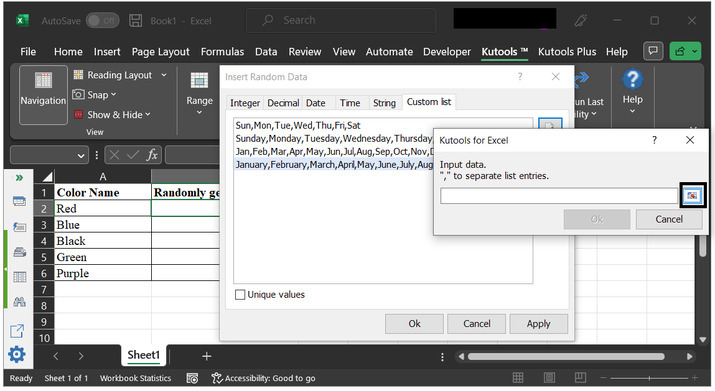Click the Input data text field
This screenshot has width=715, height=391.
coord(559,196)
